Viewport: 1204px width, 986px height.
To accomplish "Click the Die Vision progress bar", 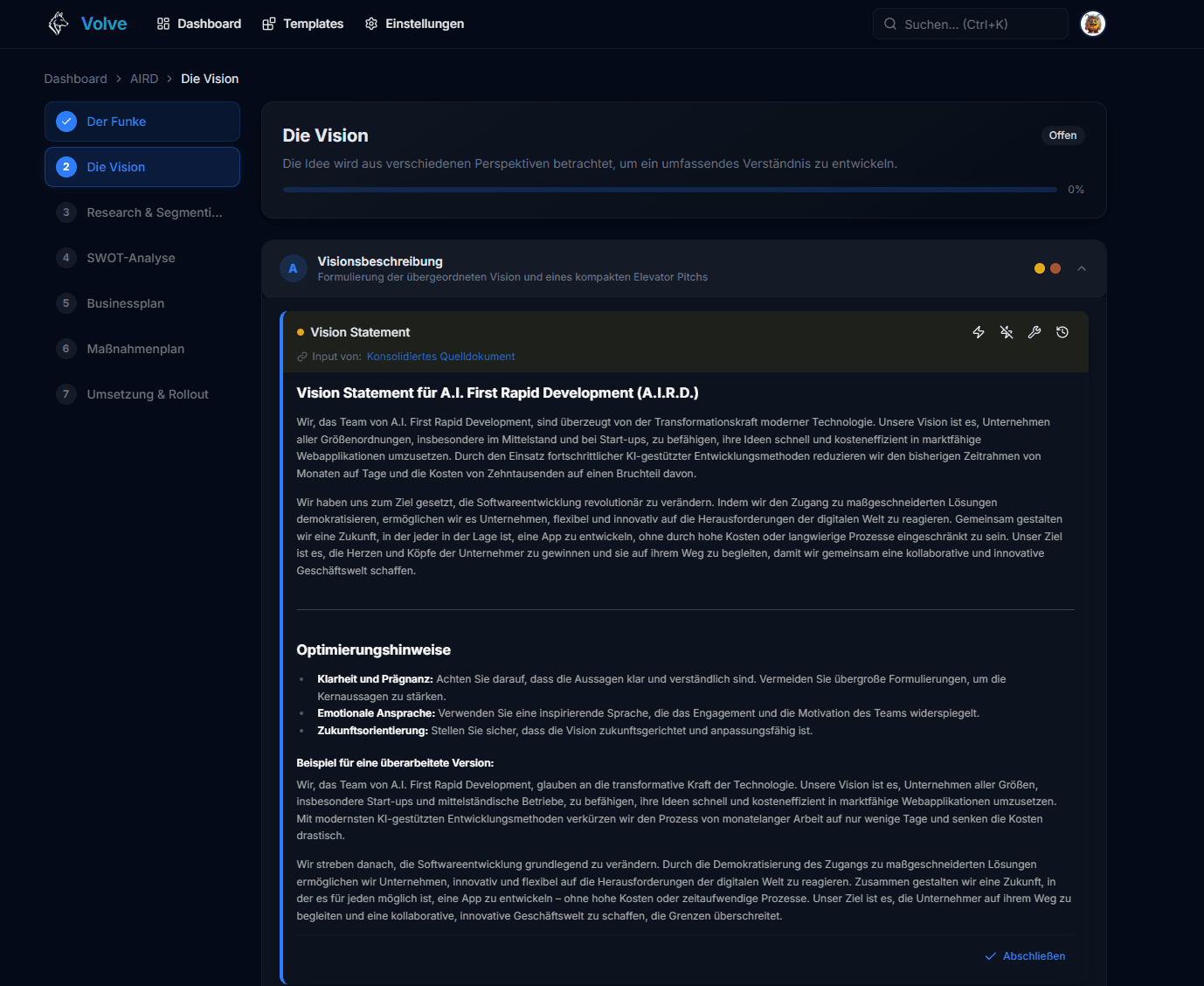I will coord(669,190).
